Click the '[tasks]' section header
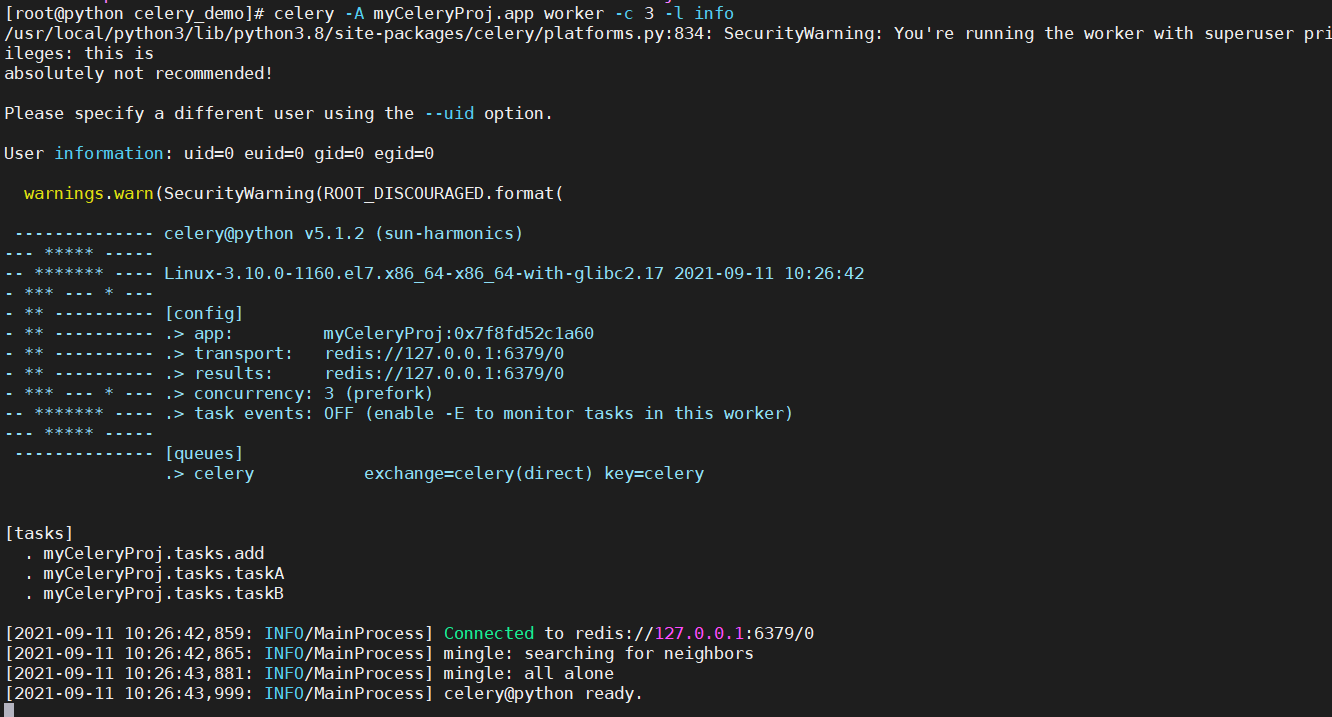 (39, 534)
